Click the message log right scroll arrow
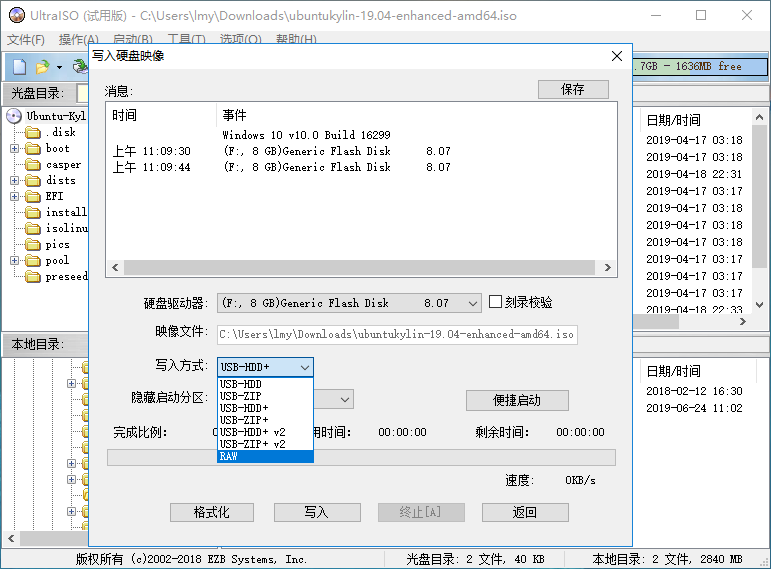The width and height of the screenshot is (771, 569). (x=608, y=268)
